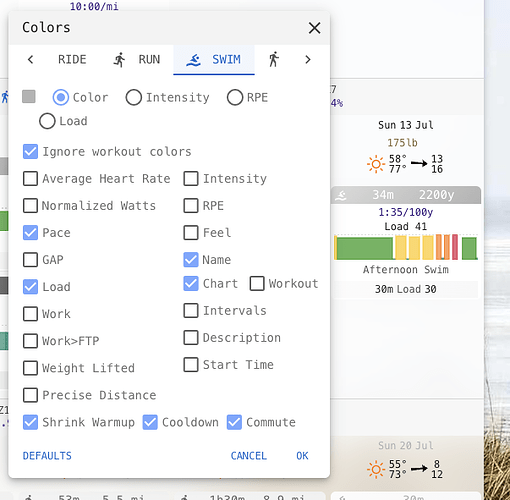Enable the Feel checkbox
Image resolution: width=510 pixels, height=500 pixels.
(191, 233)
